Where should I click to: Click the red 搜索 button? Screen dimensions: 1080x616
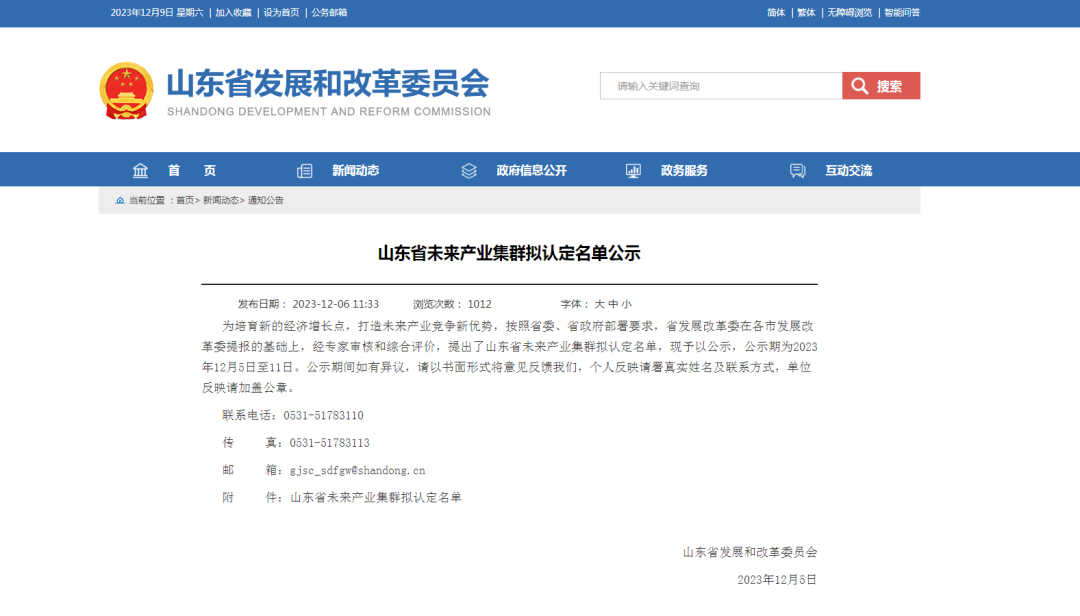coord(881,86)
